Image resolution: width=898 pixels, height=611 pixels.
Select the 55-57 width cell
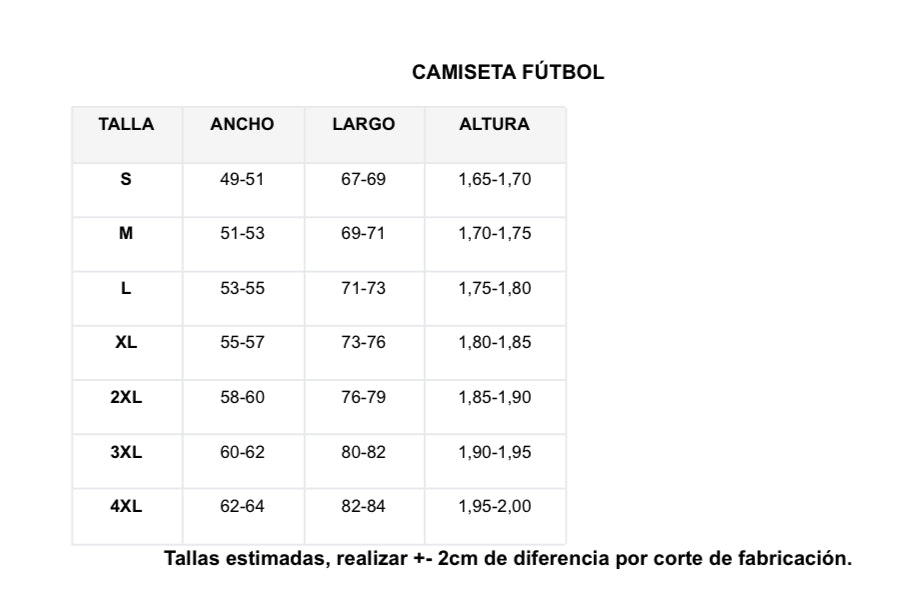[x=242, y=342]
